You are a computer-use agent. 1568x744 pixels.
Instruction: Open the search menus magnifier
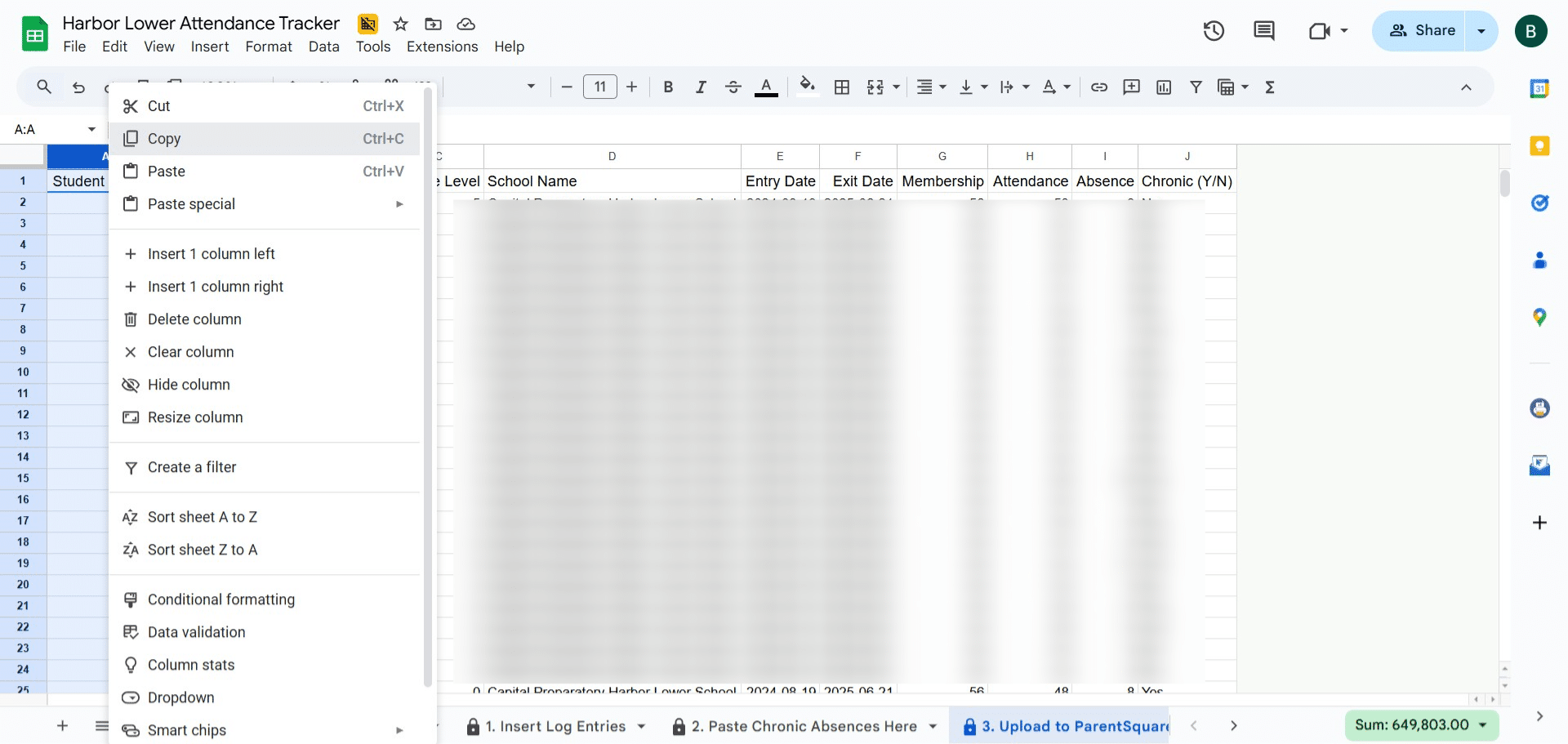[44, 87]
